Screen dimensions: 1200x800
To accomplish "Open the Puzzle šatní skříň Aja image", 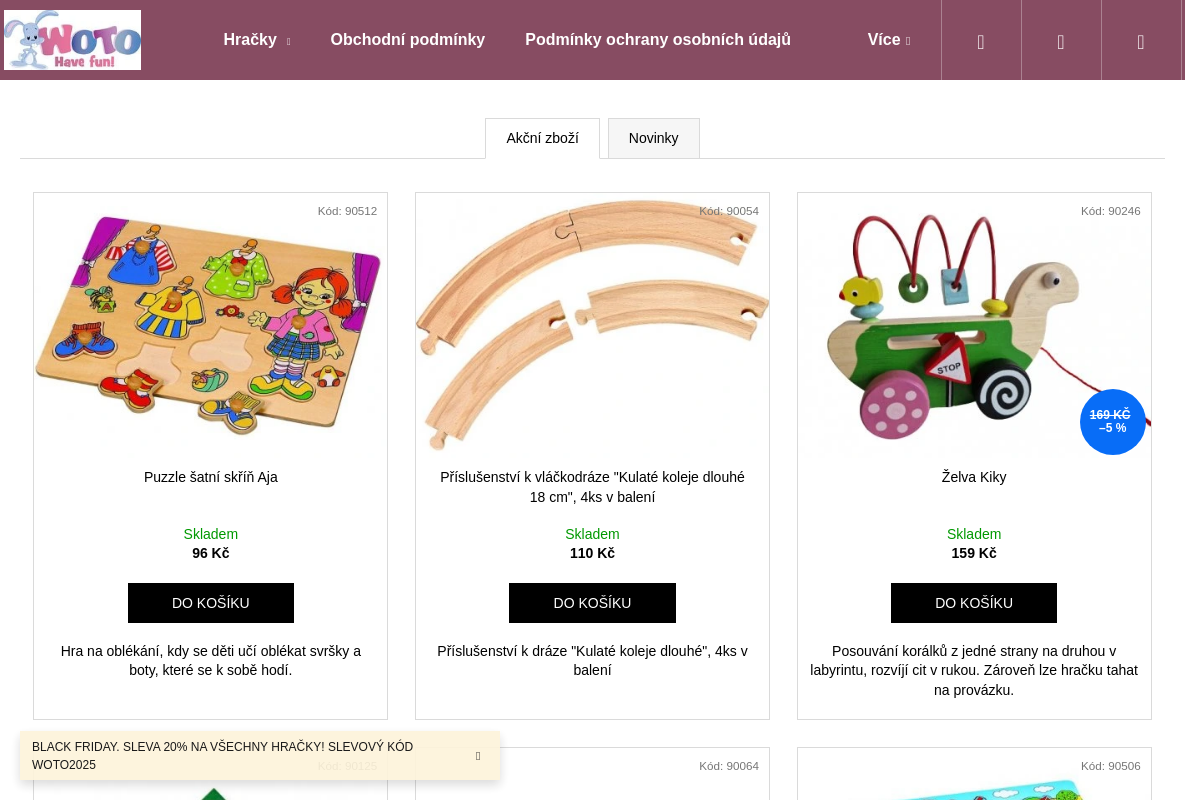I will (x=210, y=325).
